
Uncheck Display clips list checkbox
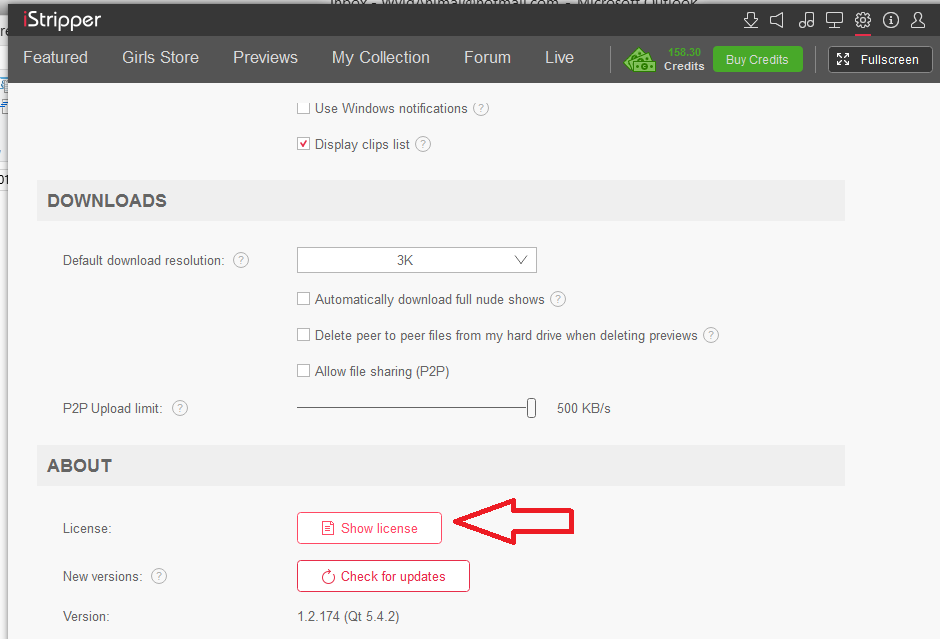(x=304, y=144)
